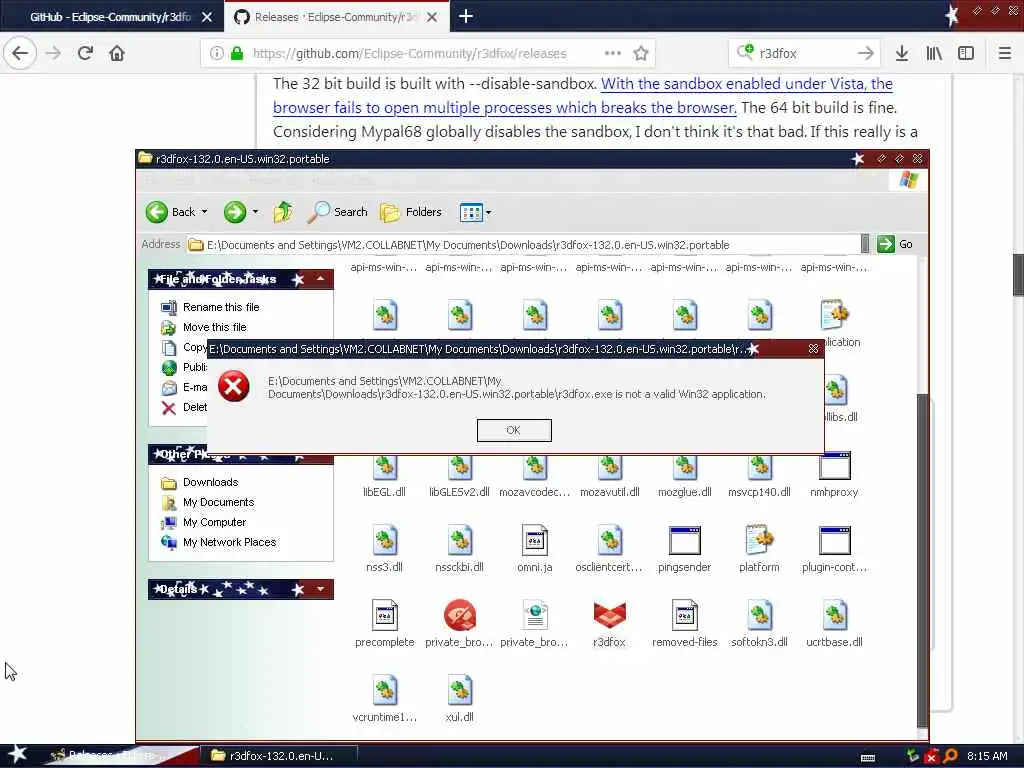Viewport: 1024px width, 768px height.
Task: Submit search with arrow button
Action: (865, 54)
